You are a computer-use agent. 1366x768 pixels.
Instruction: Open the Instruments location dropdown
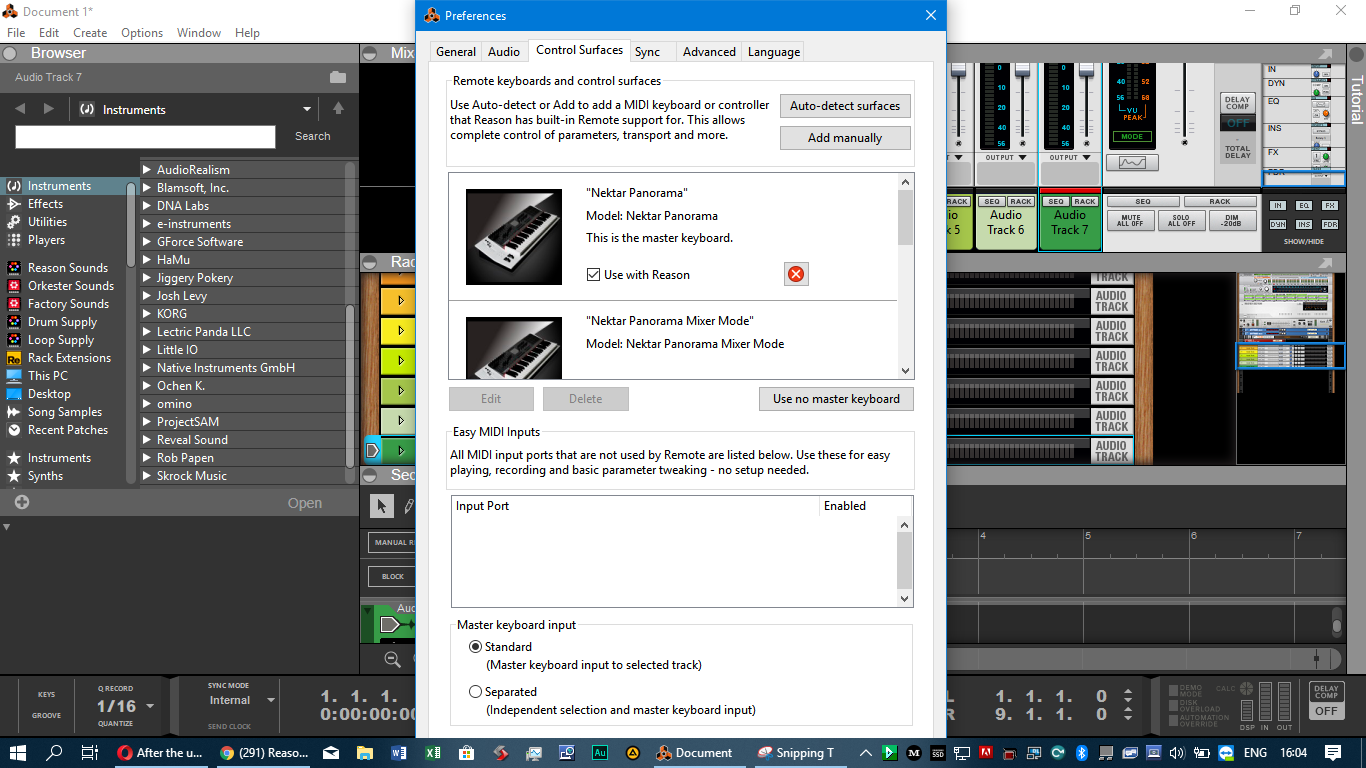coord(307,109)
